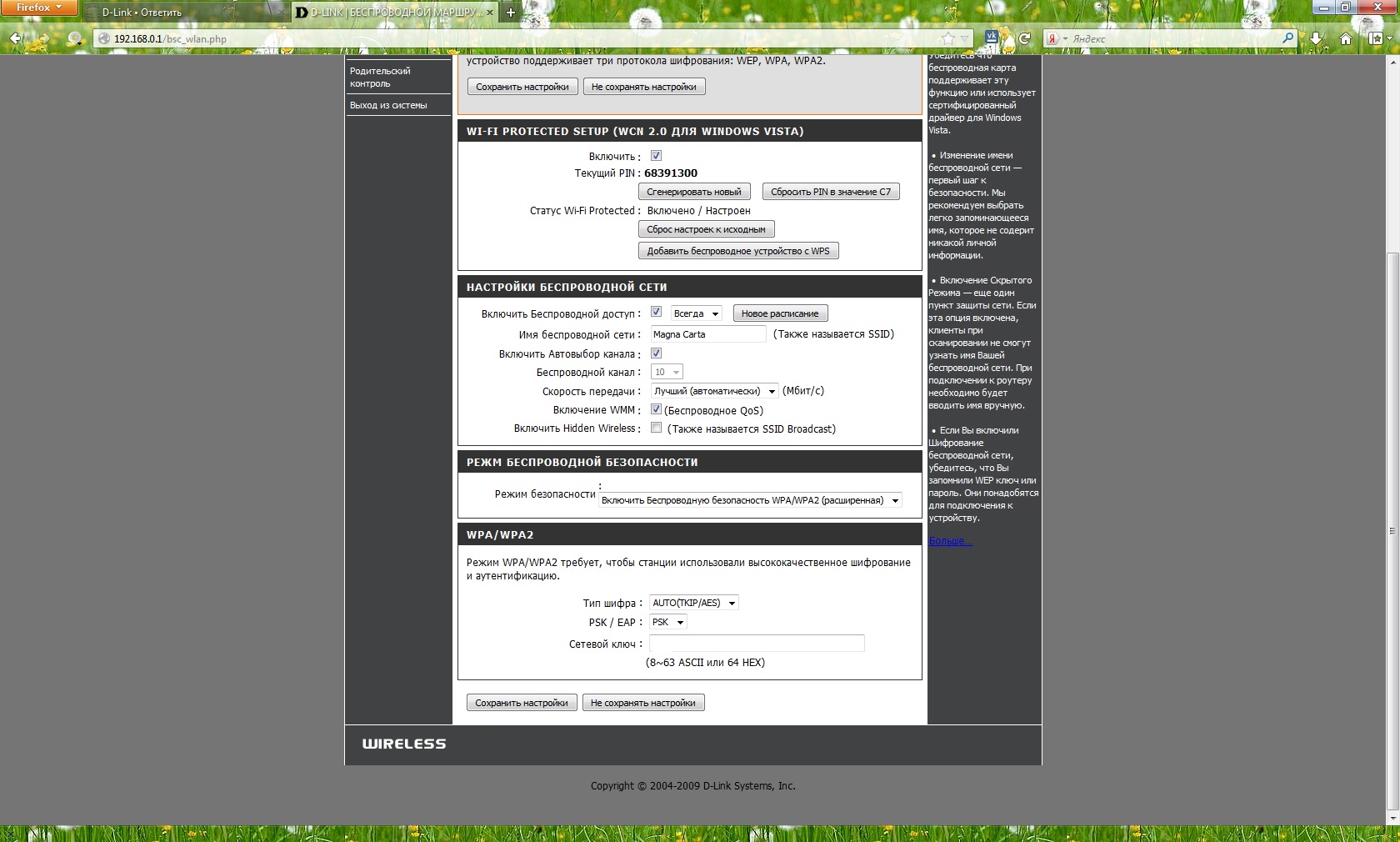Uncheck the automatic channel selection checkbox

[656, 353]
